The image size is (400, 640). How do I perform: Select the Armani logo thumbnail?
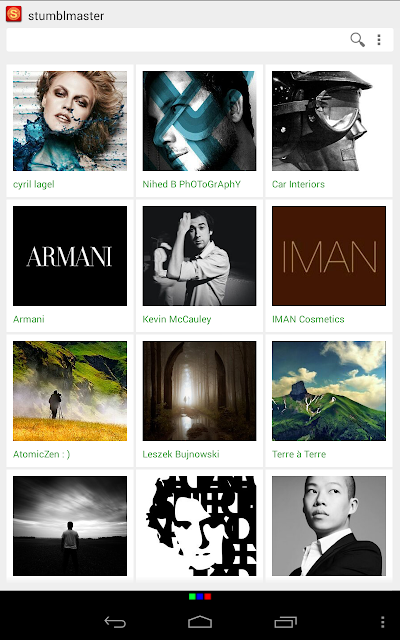[x=70, y=256]
